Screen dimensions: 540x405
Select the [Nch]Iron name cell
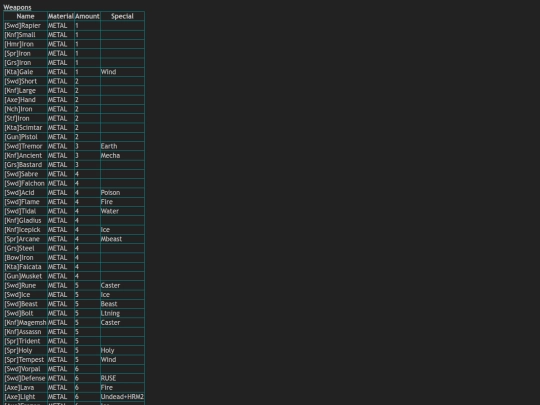point(25,109)
